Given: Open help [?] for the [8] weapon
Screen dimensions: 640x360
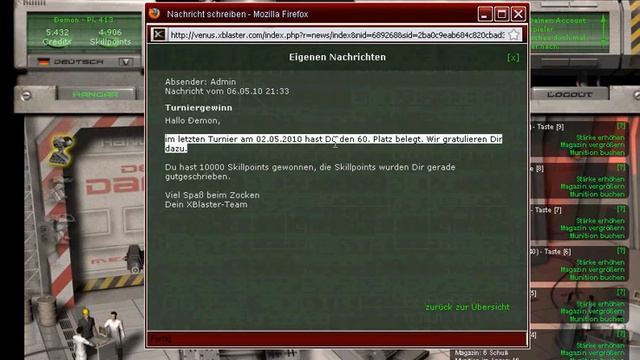Looking at the screenshot, I should 621,167.
